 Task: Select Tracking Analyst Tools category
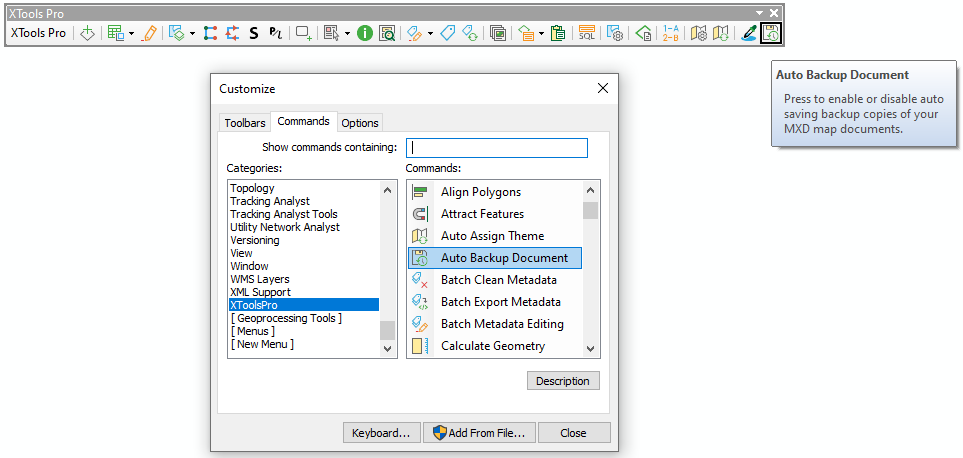tap(284, 214)
